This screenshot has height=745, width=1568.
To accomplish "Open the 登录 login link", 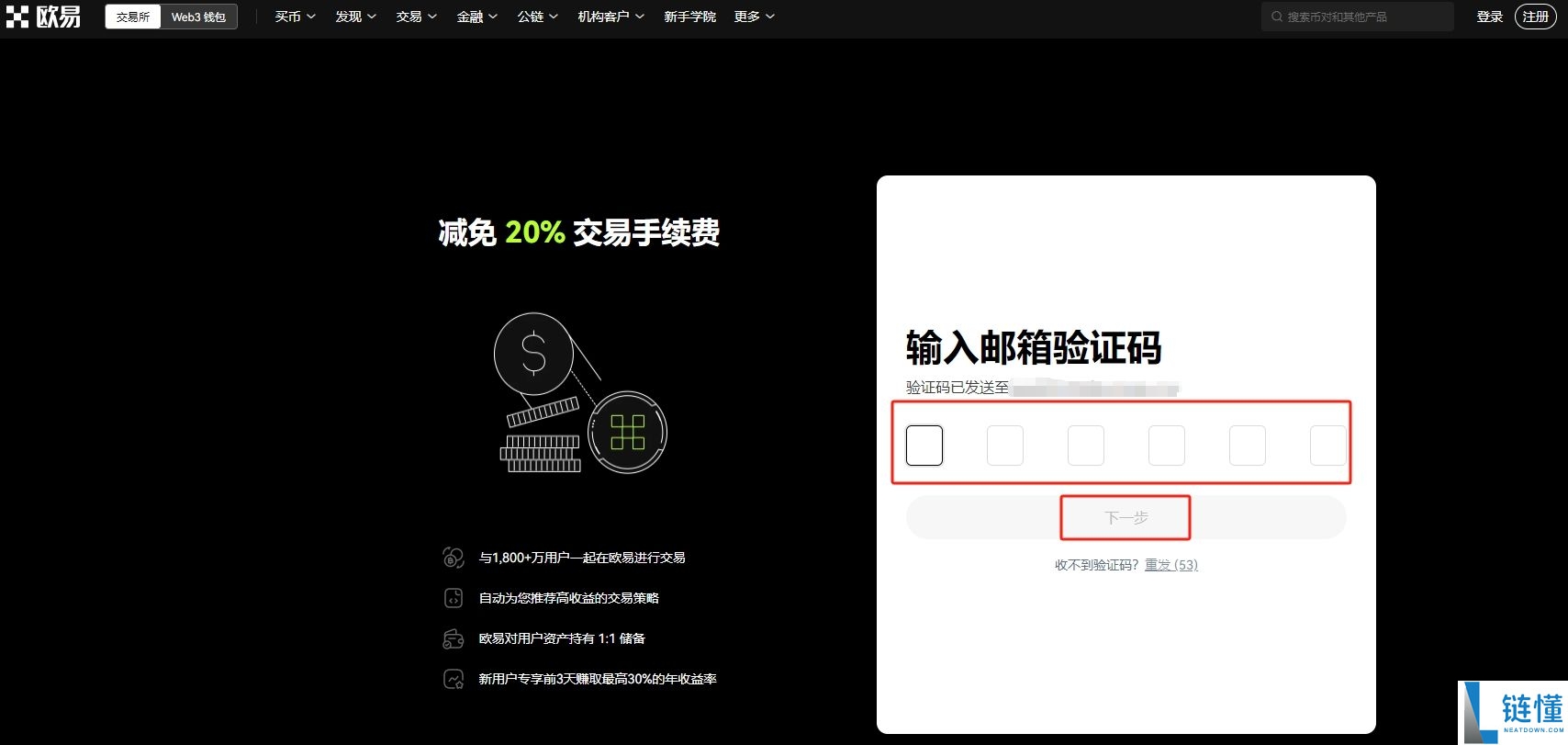I will click(x=1489, y=17).
